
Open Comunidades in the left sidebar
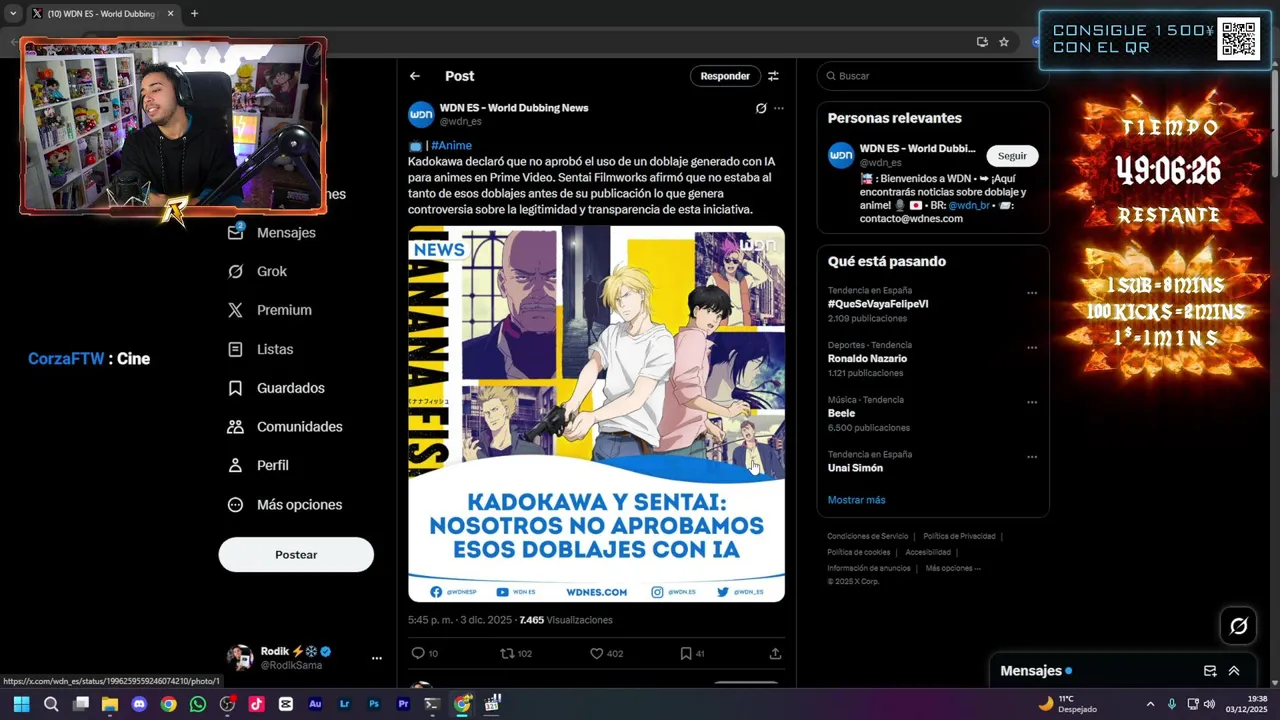click(x=285, y=427)
